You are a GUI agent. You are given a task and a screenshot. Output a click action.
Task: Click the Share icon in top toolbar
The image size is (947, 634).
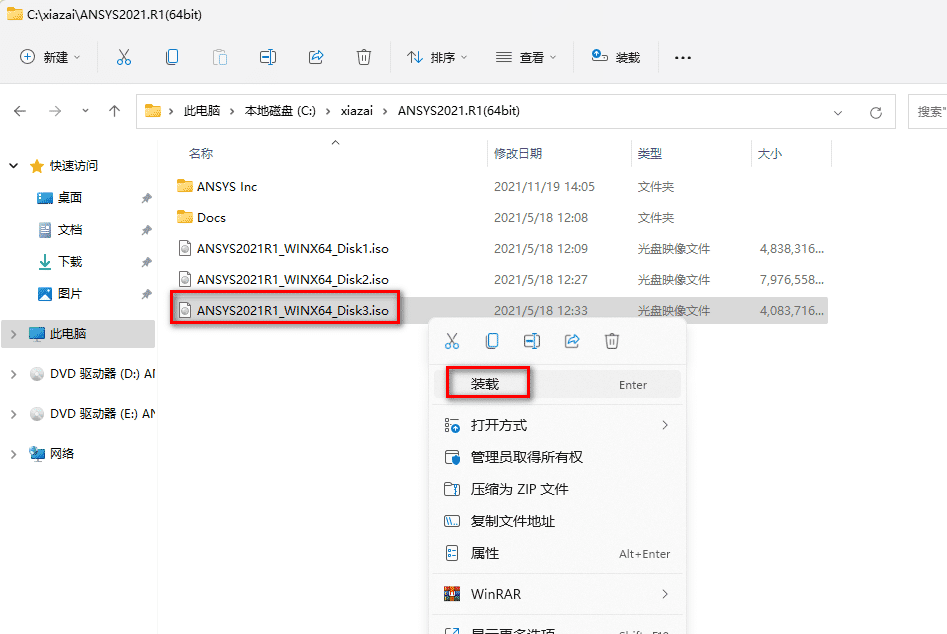(x=316, y=57)
